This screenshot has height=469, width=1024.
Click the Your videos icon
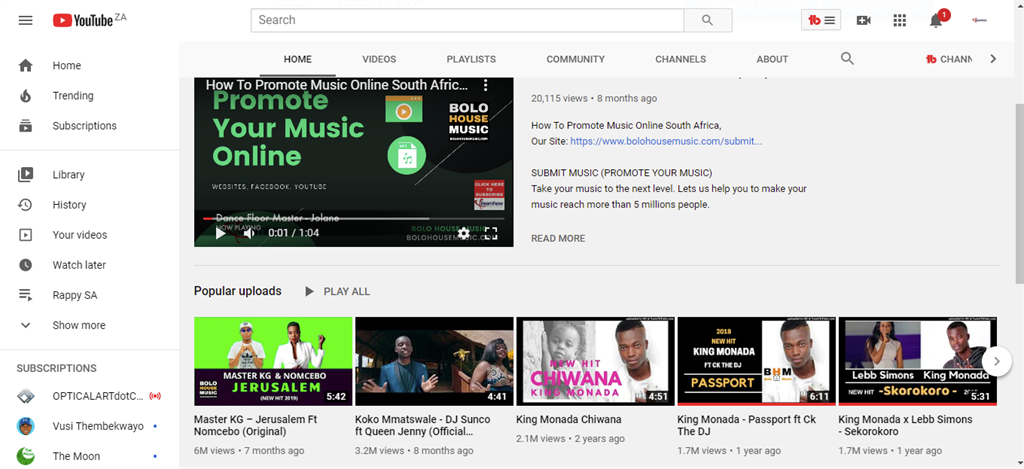(x=25, y=234)
